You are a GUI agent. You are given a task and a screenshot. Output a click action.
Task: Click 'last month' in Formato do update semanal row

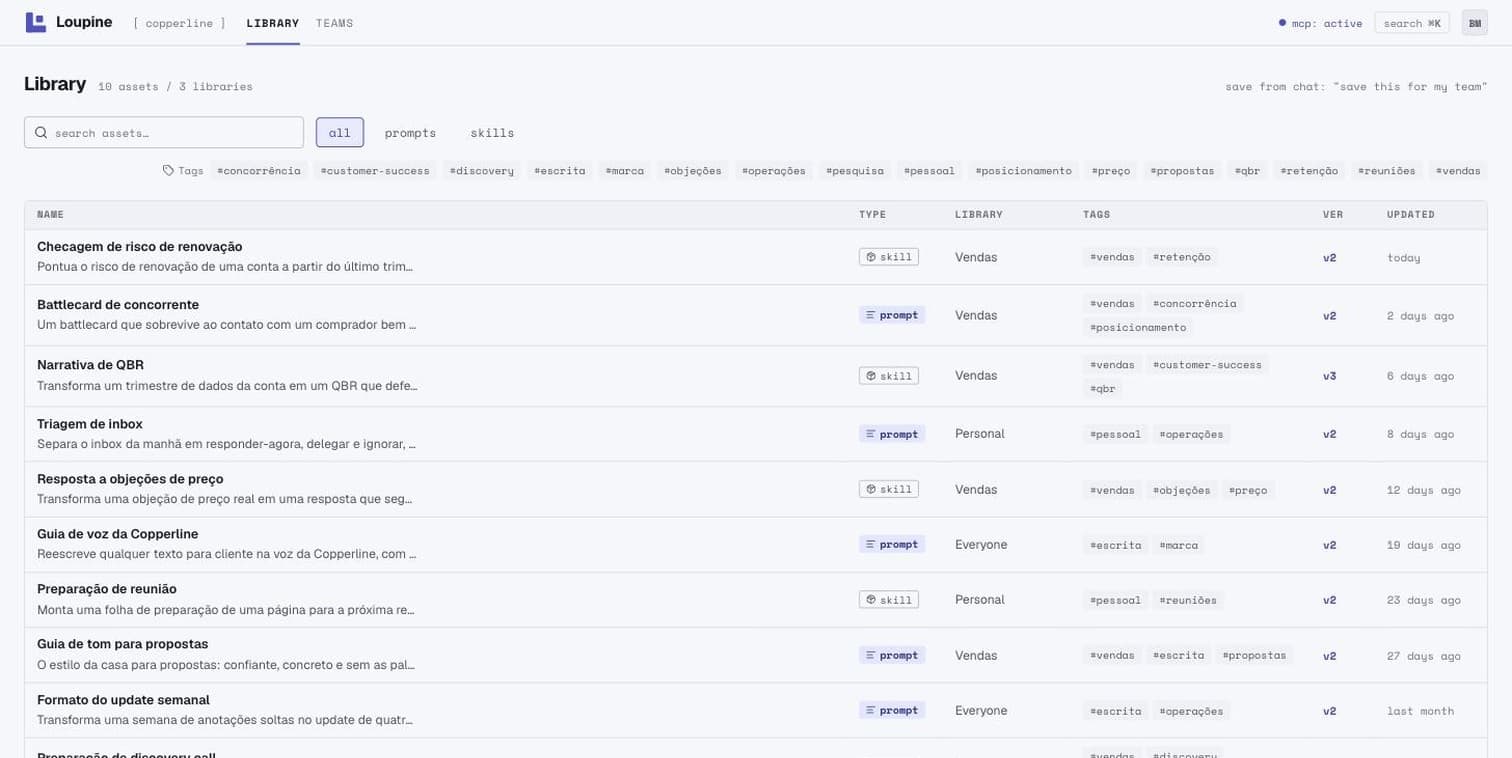point(1420,711)
